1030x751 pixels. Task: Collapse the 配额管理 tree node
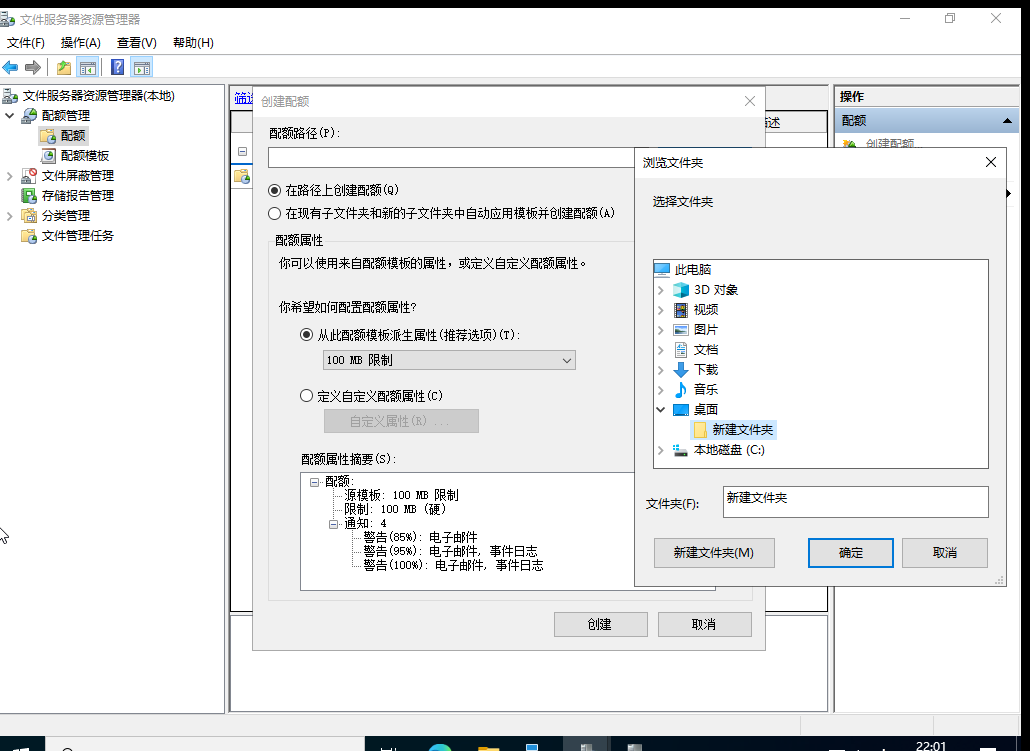click(x=10, y=116)
